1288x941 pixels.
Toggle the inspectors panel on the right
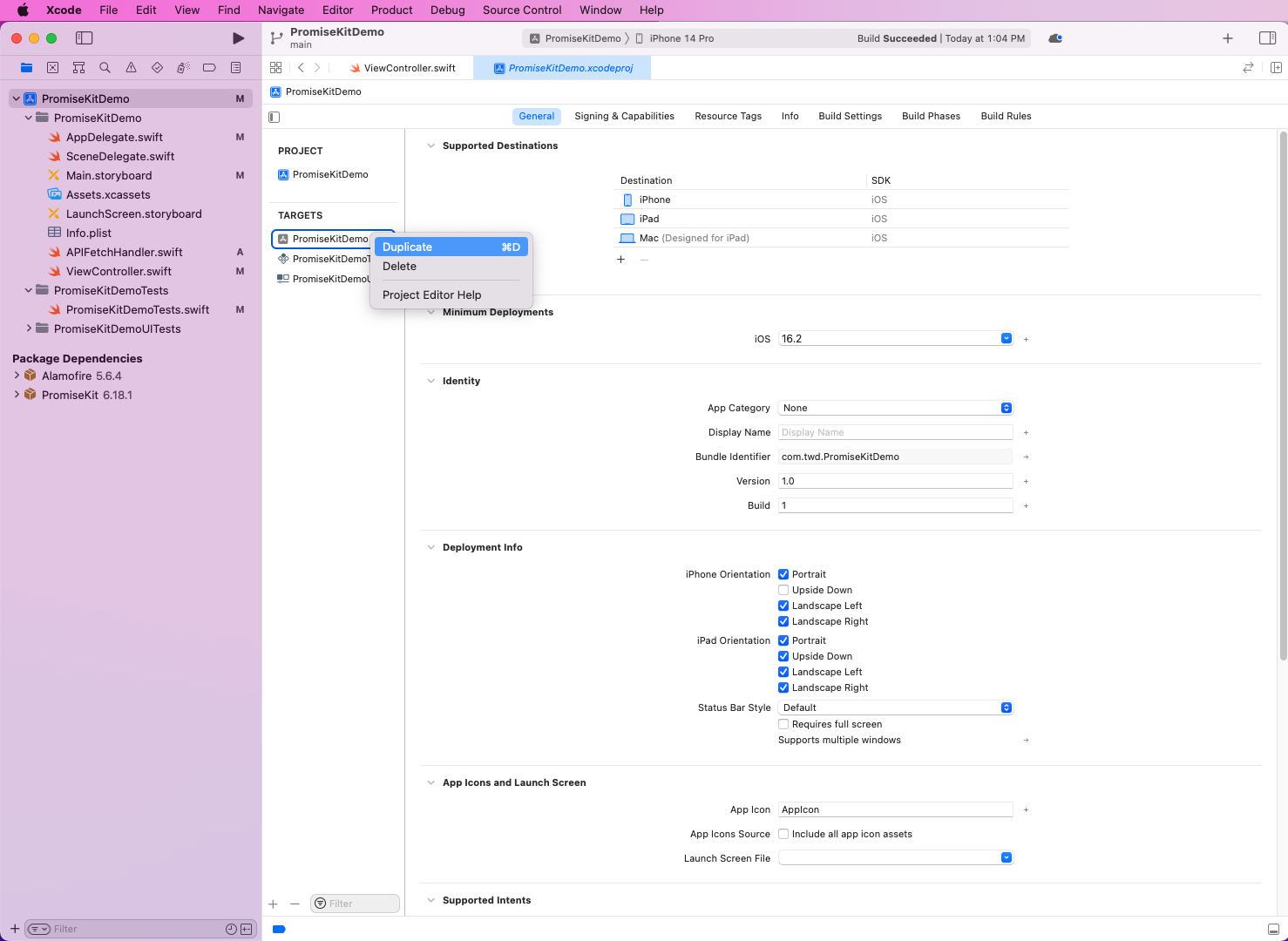(1268, 38)
